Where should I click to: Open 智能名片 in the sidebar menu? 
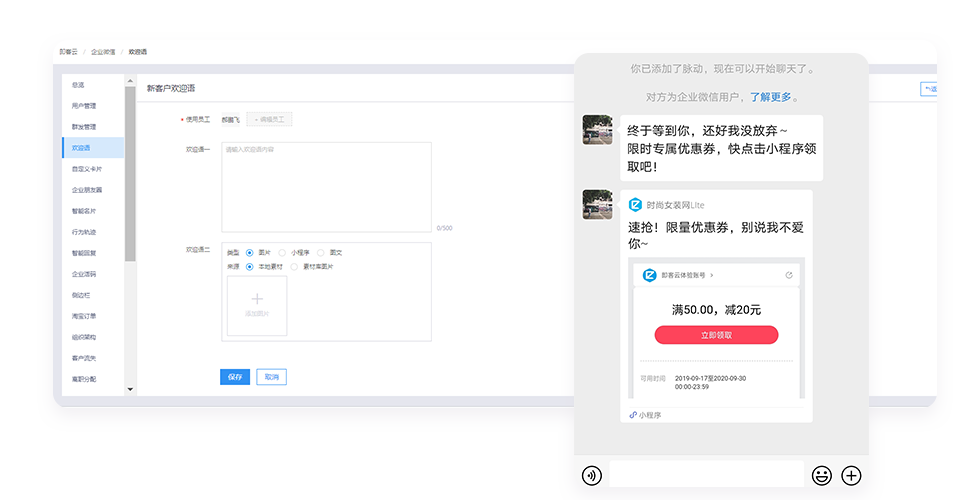[84, 211]
